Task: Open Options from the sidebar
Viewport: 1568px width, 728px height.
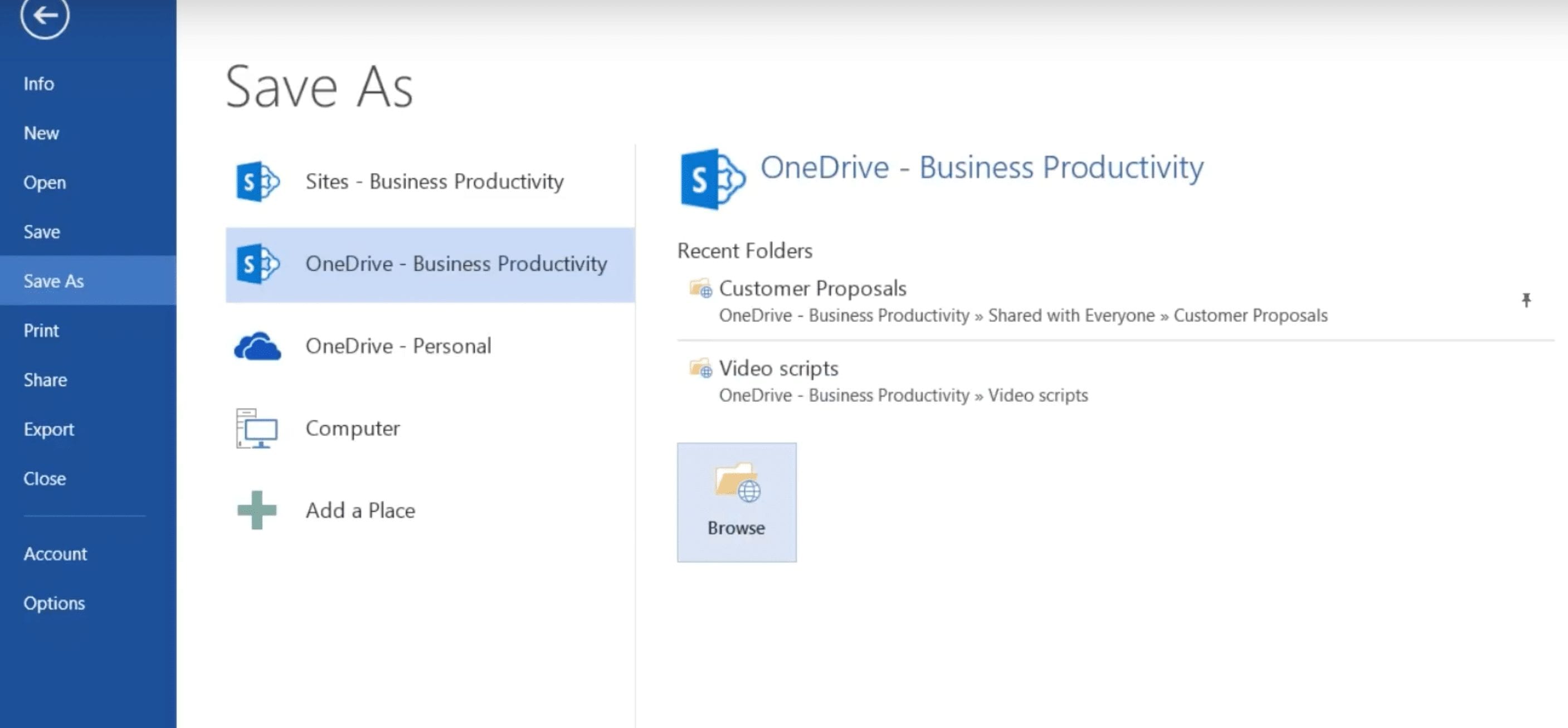Action: (54, 603)
